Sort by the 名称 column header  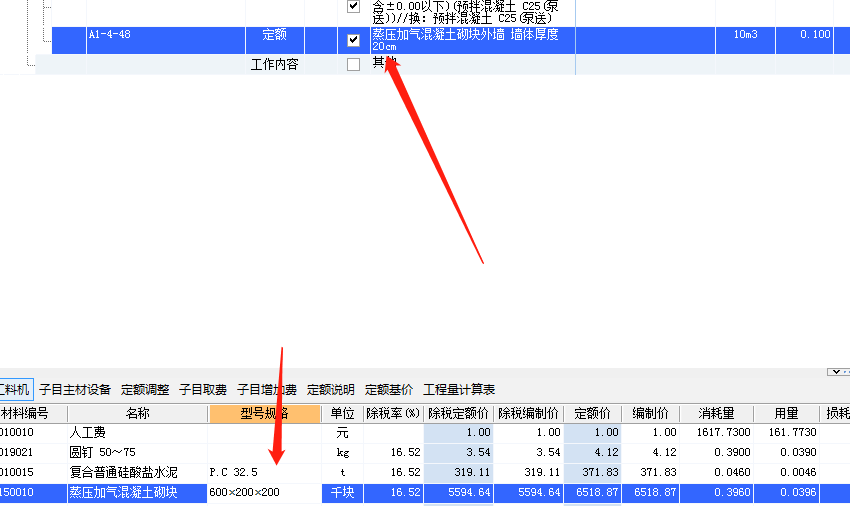[138, 414]
